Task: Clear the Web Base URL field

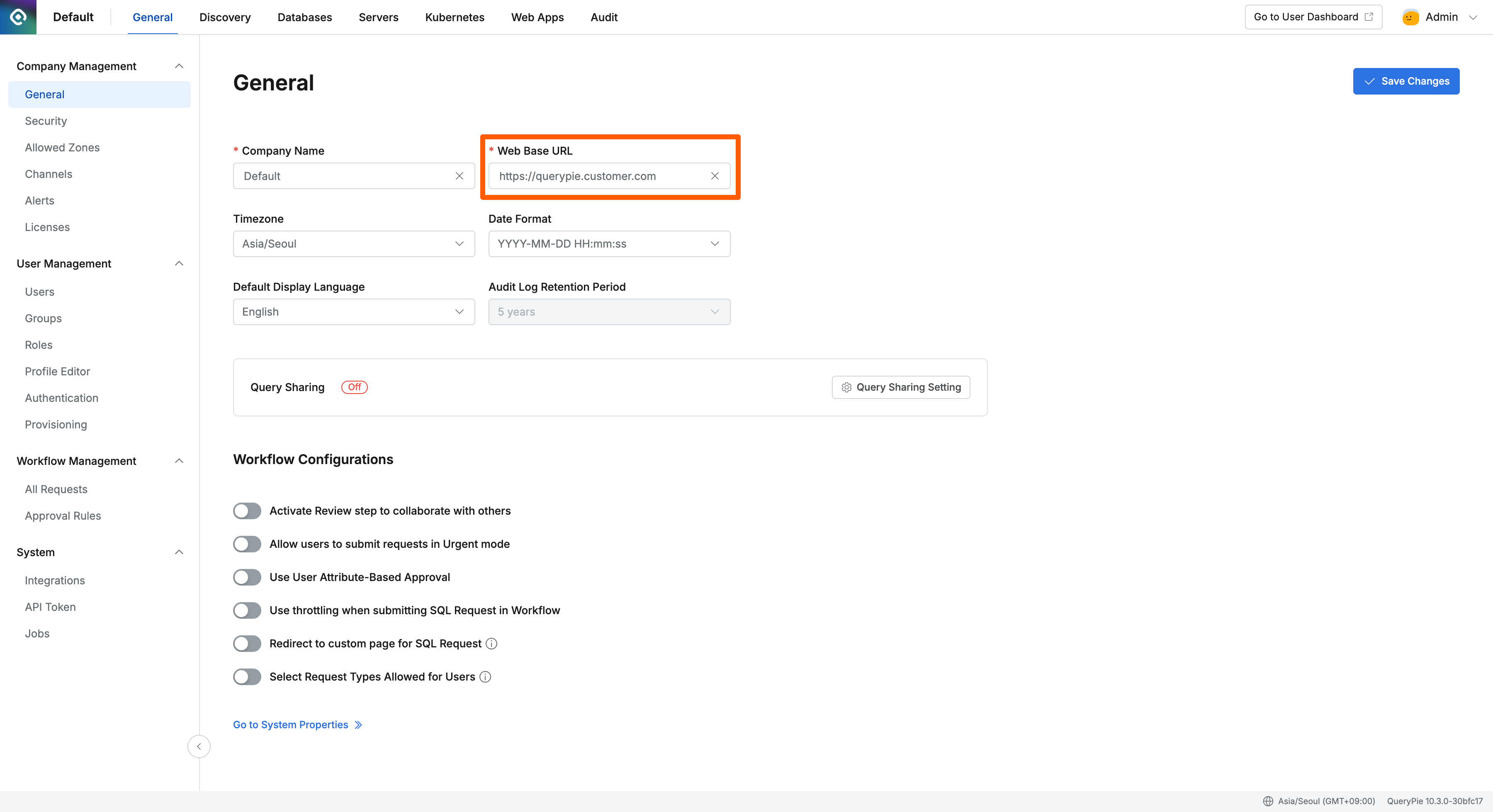Action: [x=715, y=175]
